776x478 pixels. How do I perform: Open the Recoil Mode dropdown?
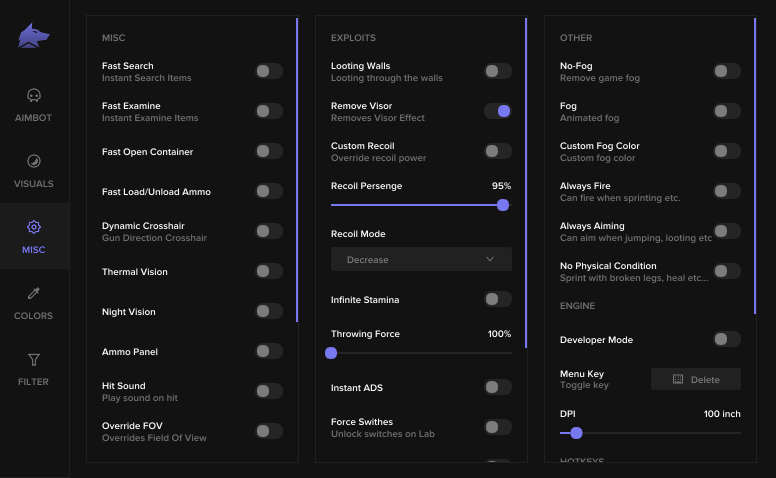pyautogui.click(x=421, y=259)
